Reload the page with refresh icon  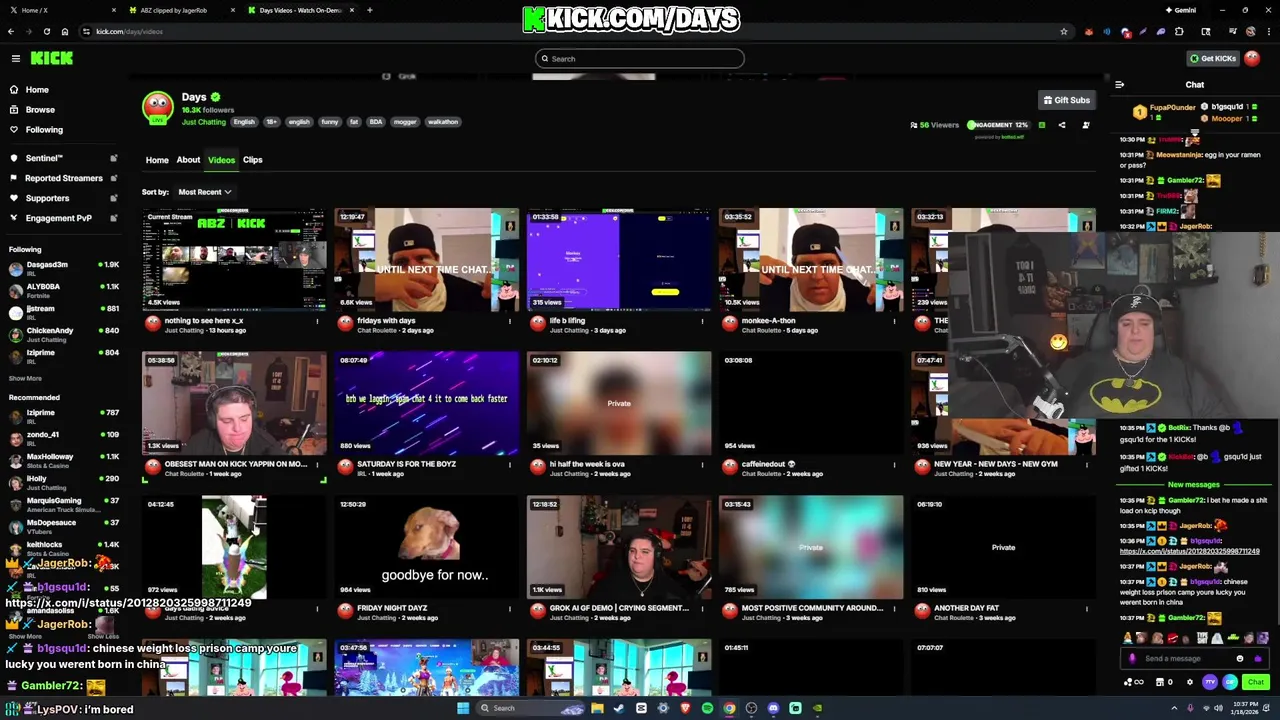tap(47, 32)
